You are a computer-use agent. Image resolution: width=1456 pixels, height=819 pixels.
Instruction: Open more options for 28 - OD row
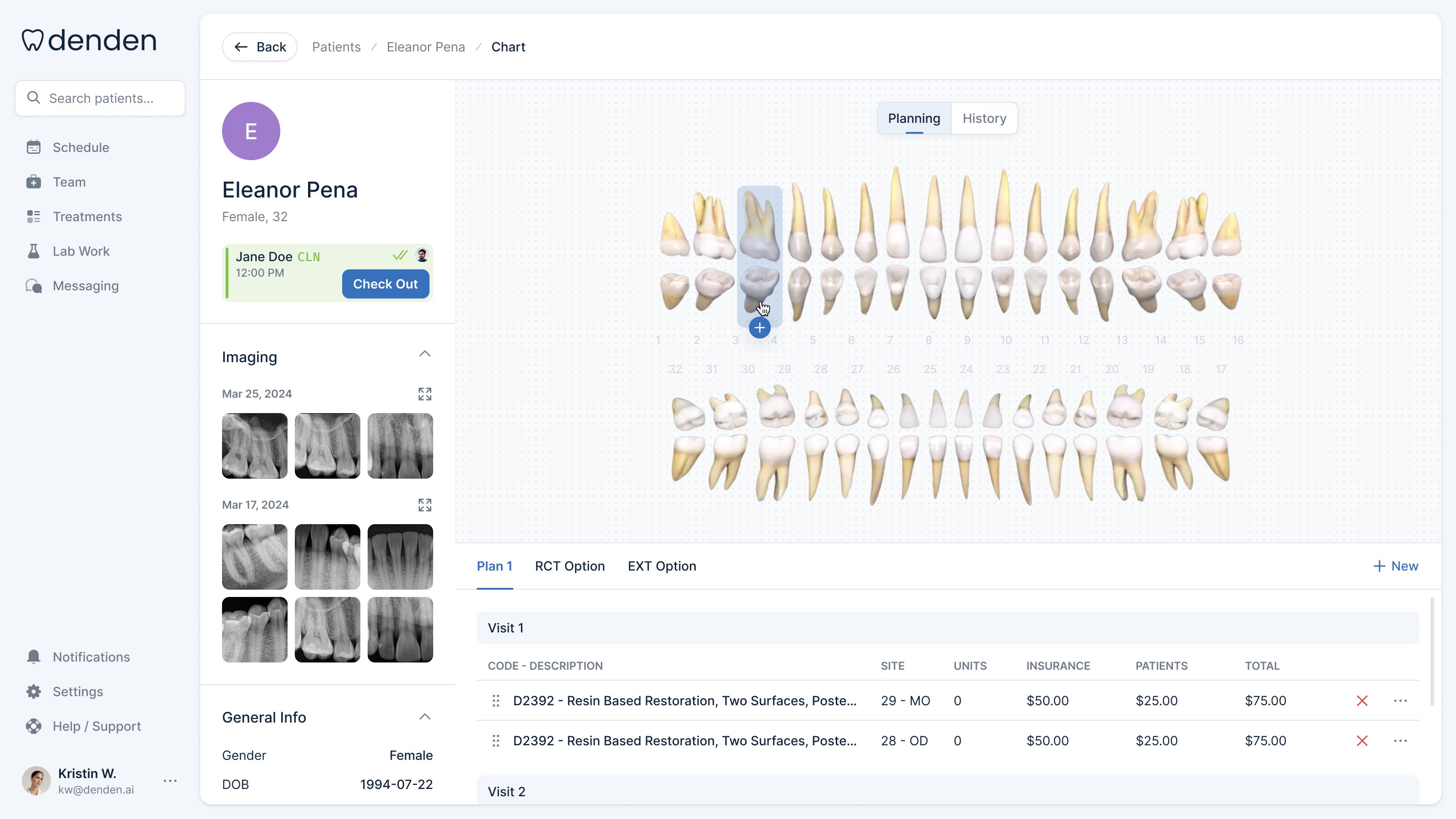(x=1400, y=741)
